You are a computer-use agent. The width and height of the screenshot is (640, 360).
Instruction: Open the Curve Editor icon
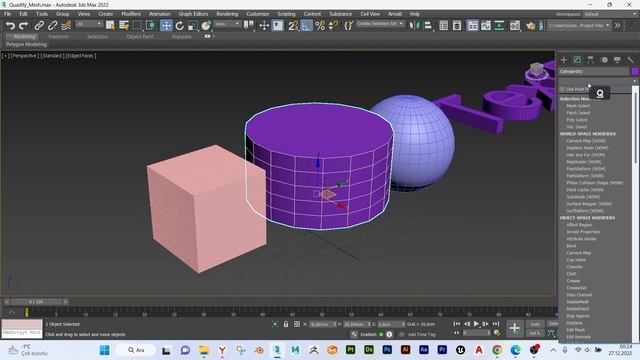486,26
